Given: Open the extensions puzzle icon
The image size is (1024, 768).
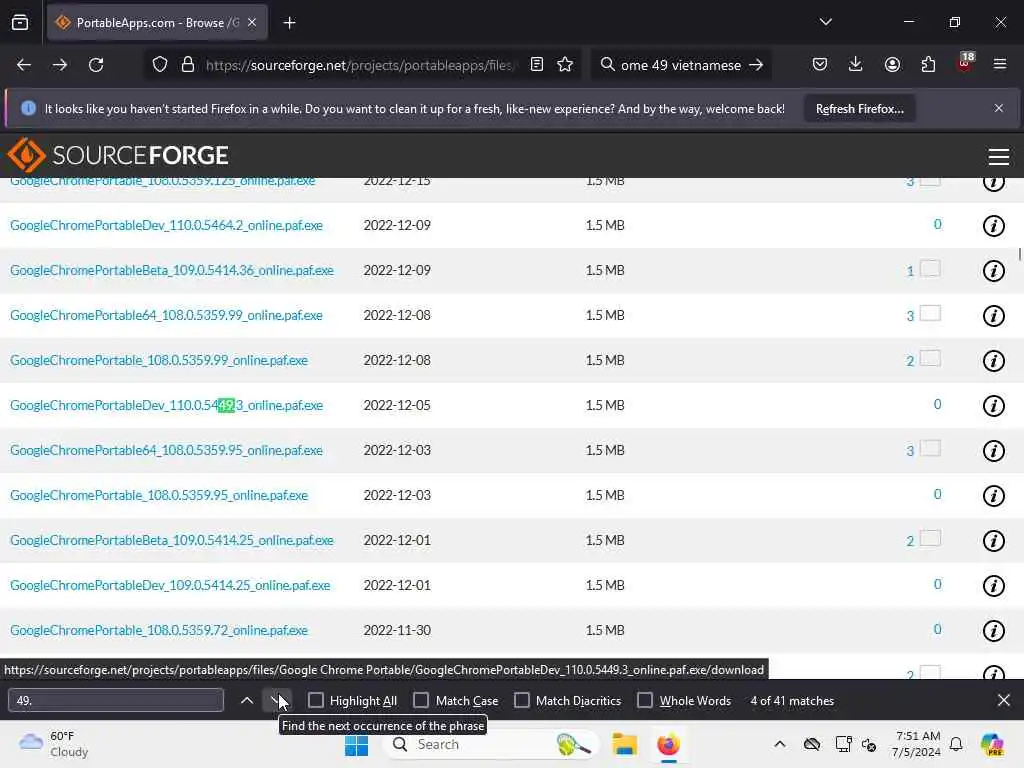Looking at the screenshot, I should coord(928,65).
